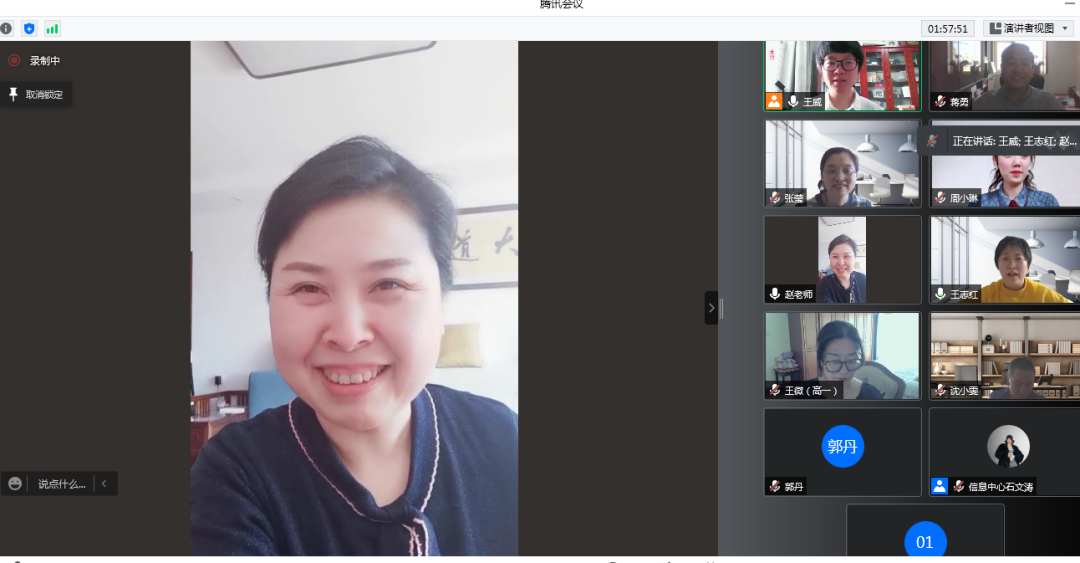Click 王微(高一)'s muted microphone icon
This screenshot has width=1080, height=563.
click(x=775, y=391)
